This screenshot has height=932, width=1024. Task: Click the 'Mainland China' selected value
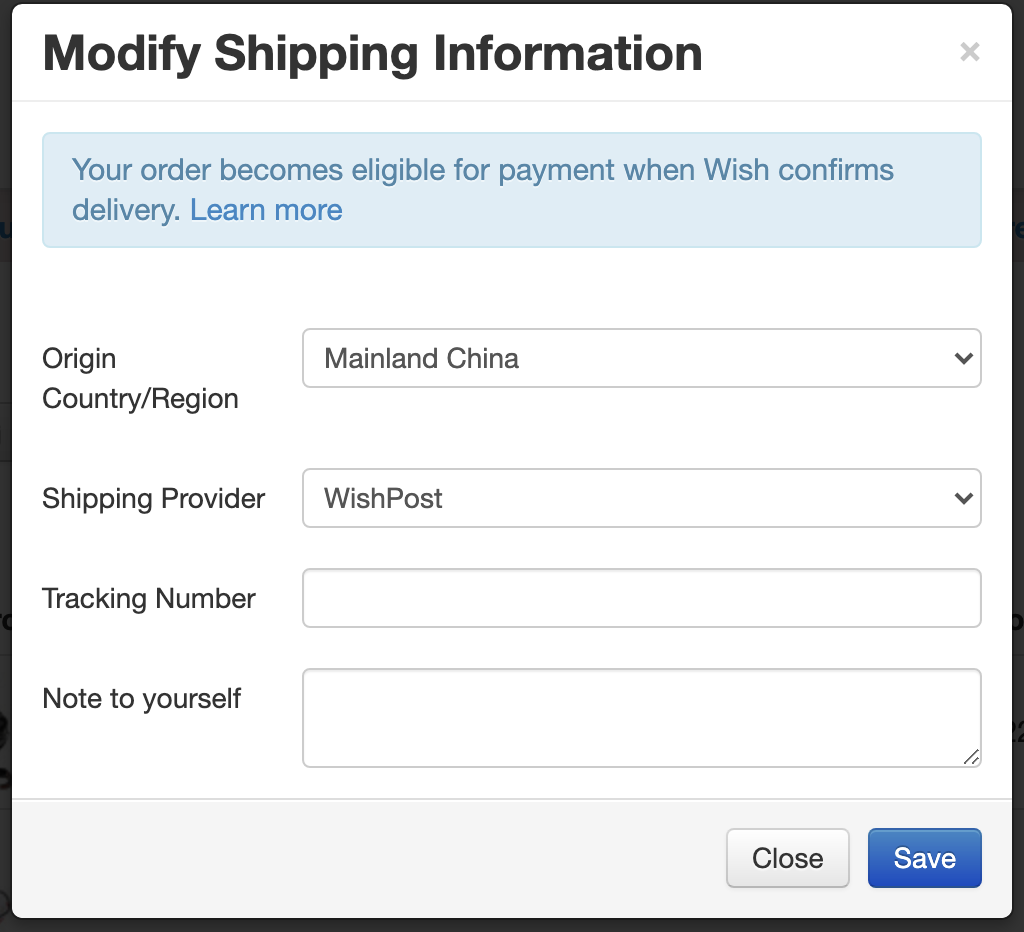pyautogui.click(x=421, y=358)
